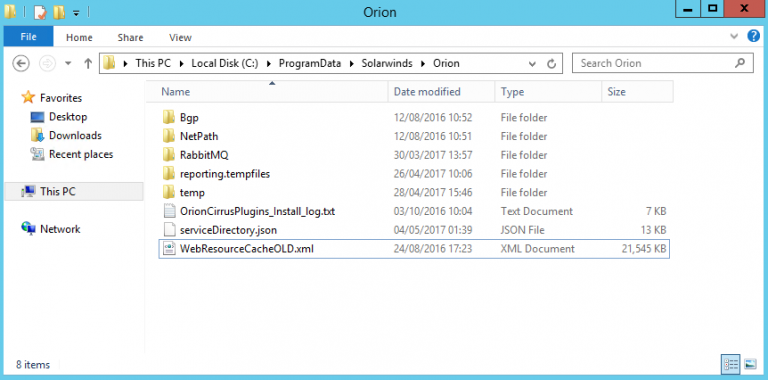Screen dimensions: 768x380
Task: Open the Help question mark icon
Action: [753, 36]
